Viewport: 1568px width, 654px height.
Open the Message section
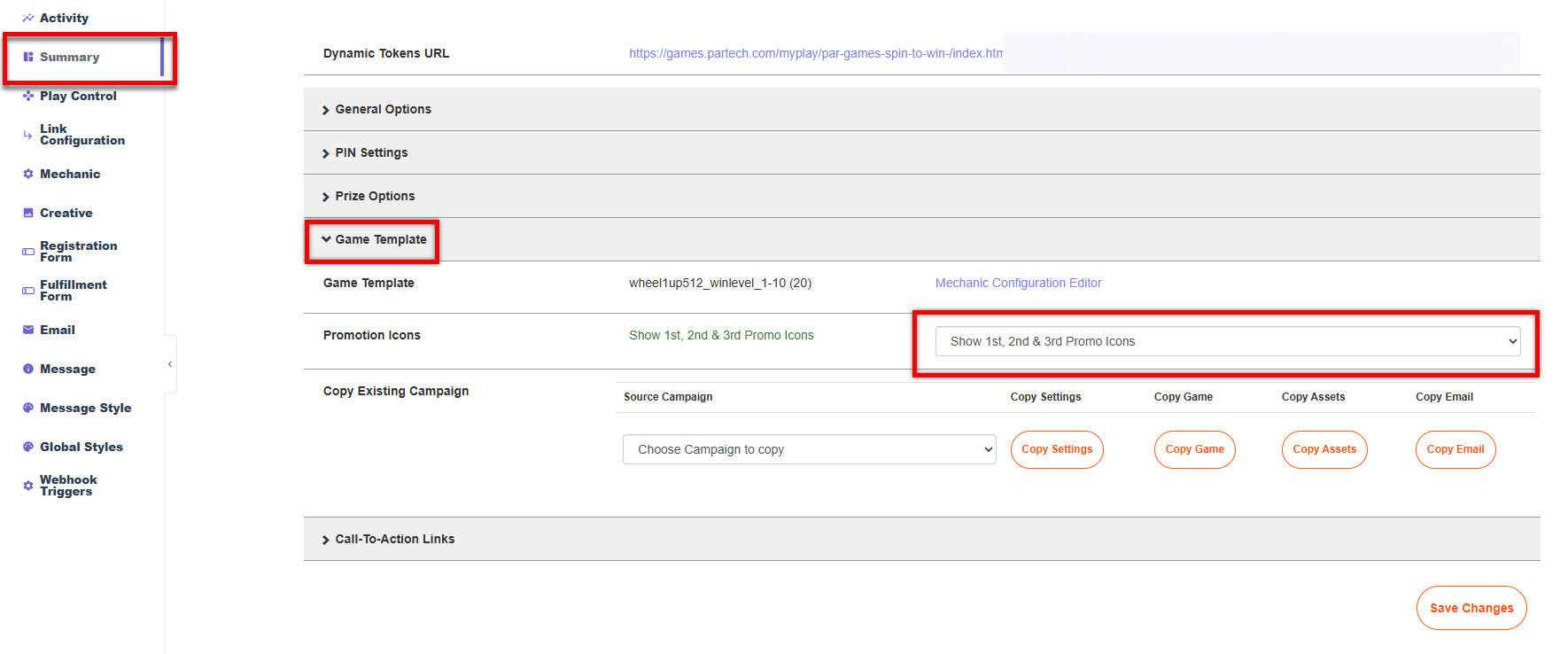click(67, 369)
